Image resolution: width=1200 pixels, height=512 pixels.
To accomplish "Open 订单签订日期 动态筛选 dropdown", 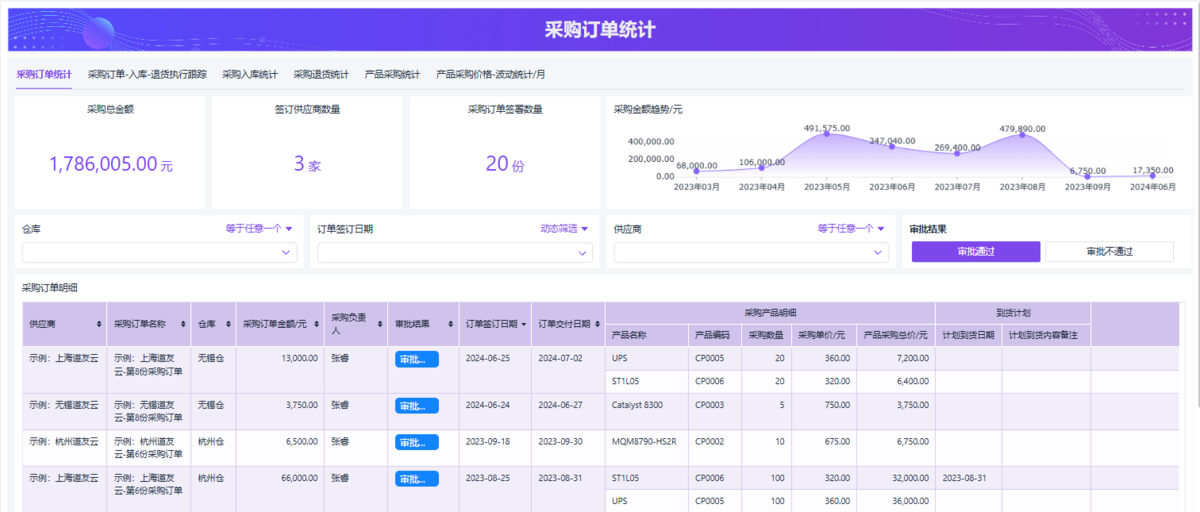I will coord(564,228).
